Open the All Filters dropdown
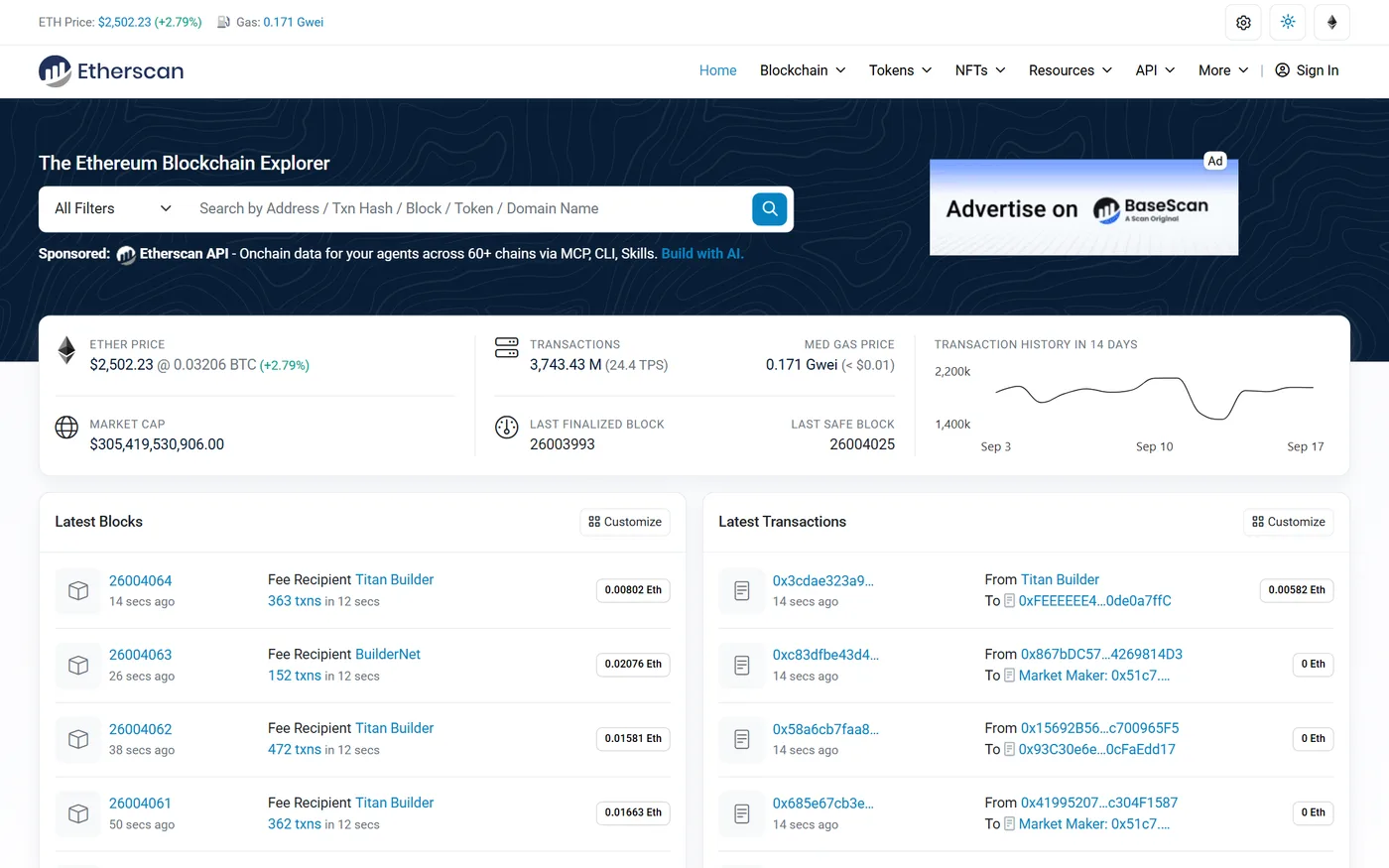Screen dimensions: 1389x868 point(113,208)
